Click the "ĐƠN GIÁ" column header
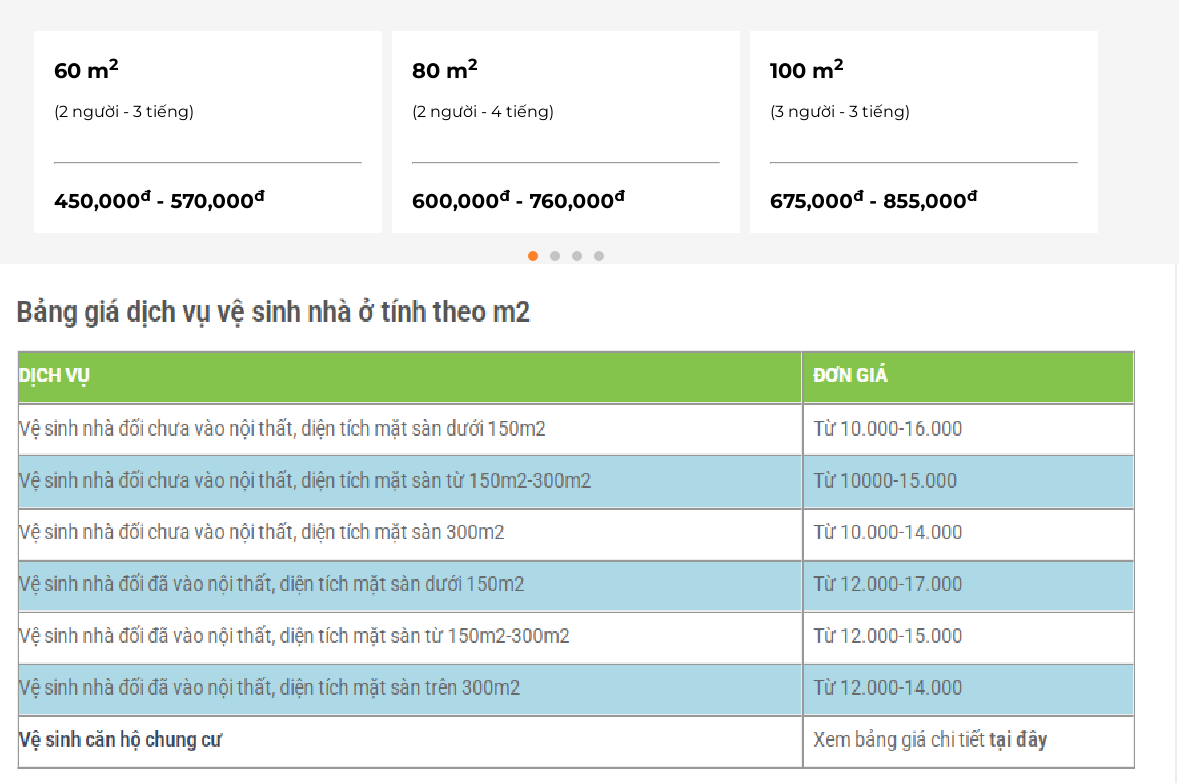This screenshot has width=1179, height=783. (x=850, y=376)
